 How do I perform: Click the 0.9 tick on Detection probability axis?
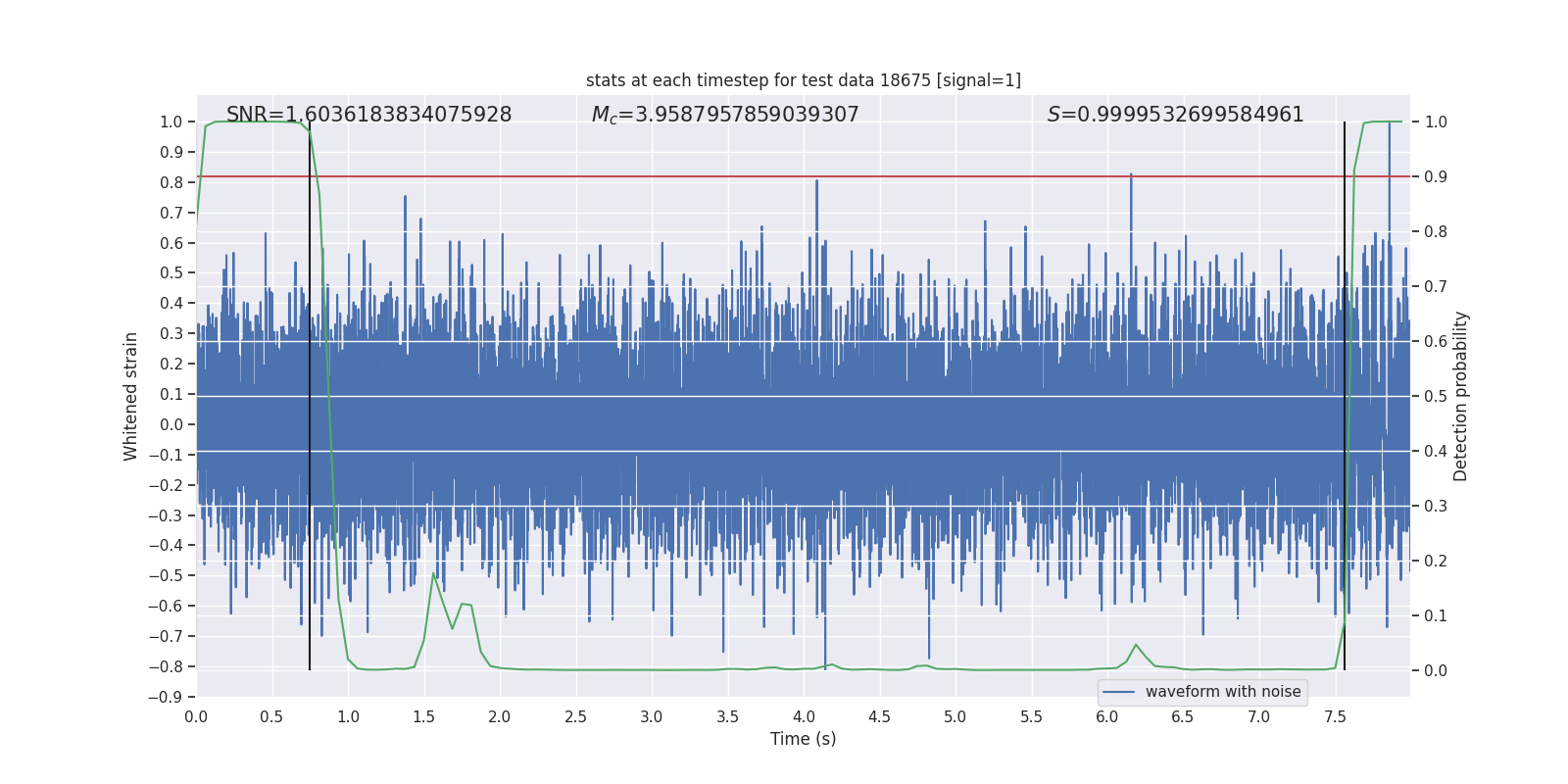point(1436,176)
